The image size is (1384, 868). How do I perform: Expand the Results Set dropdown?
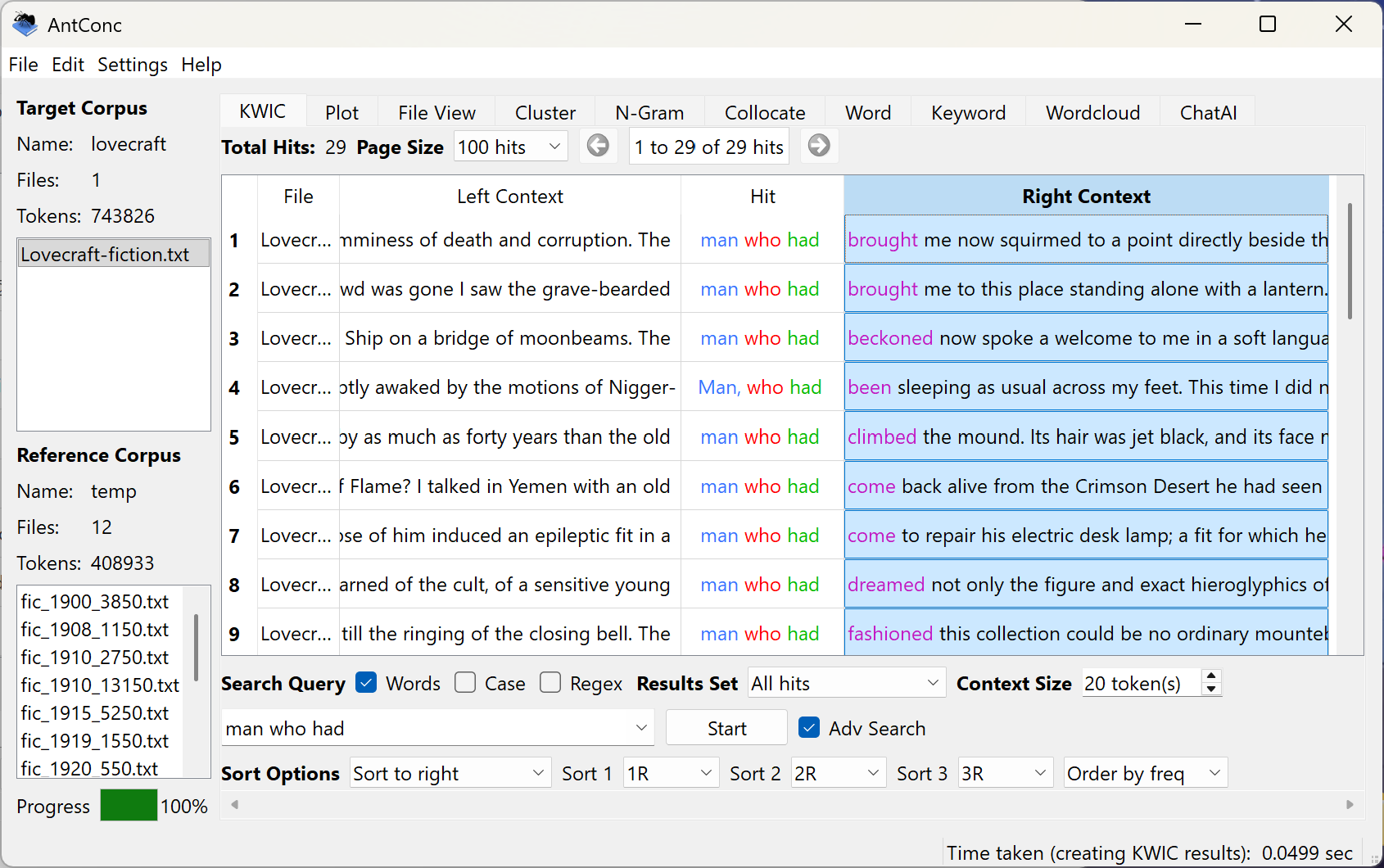(846, 683)
